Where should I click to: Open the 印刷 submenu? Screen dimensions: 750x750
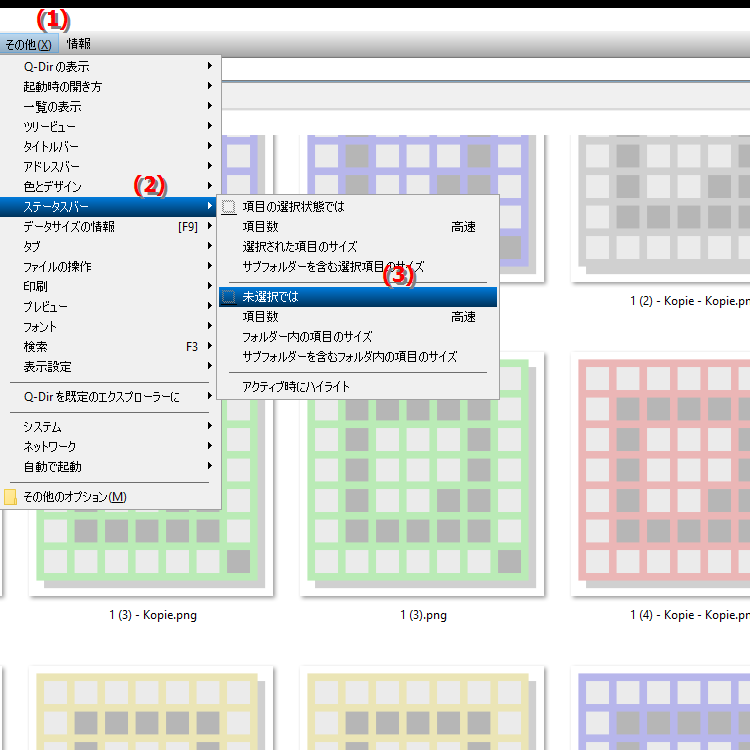pos(109,287)
